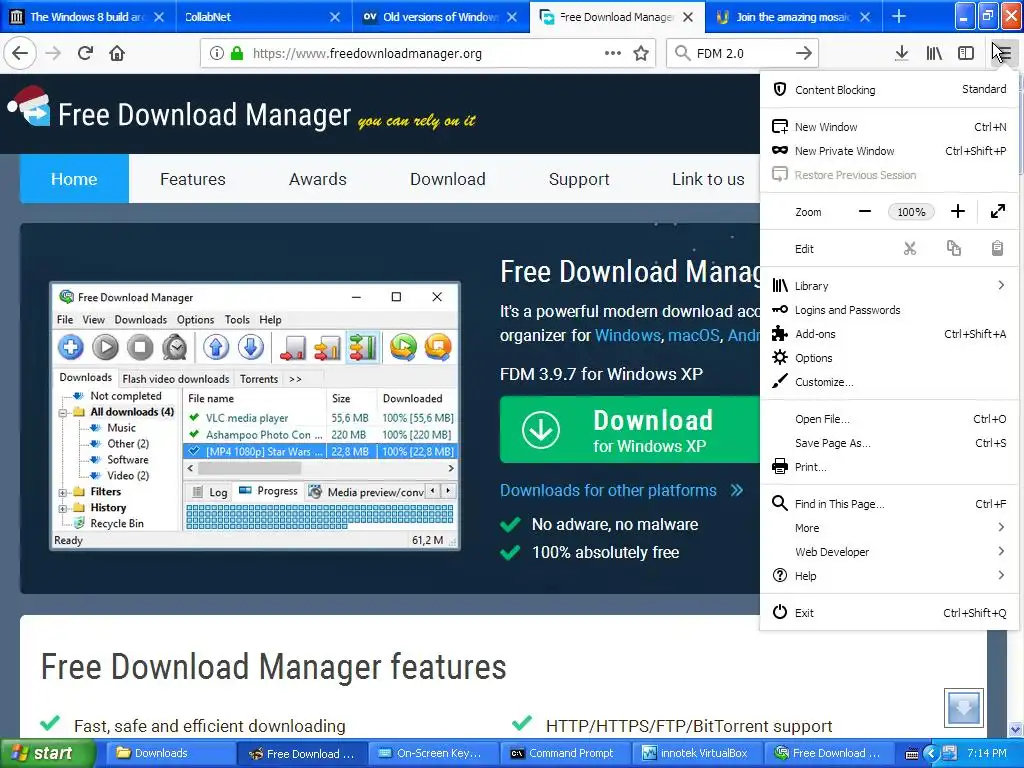This screenshot has height=768, width=1024.
Task: Choose New Window from the menu
Action: click(889, 127)
